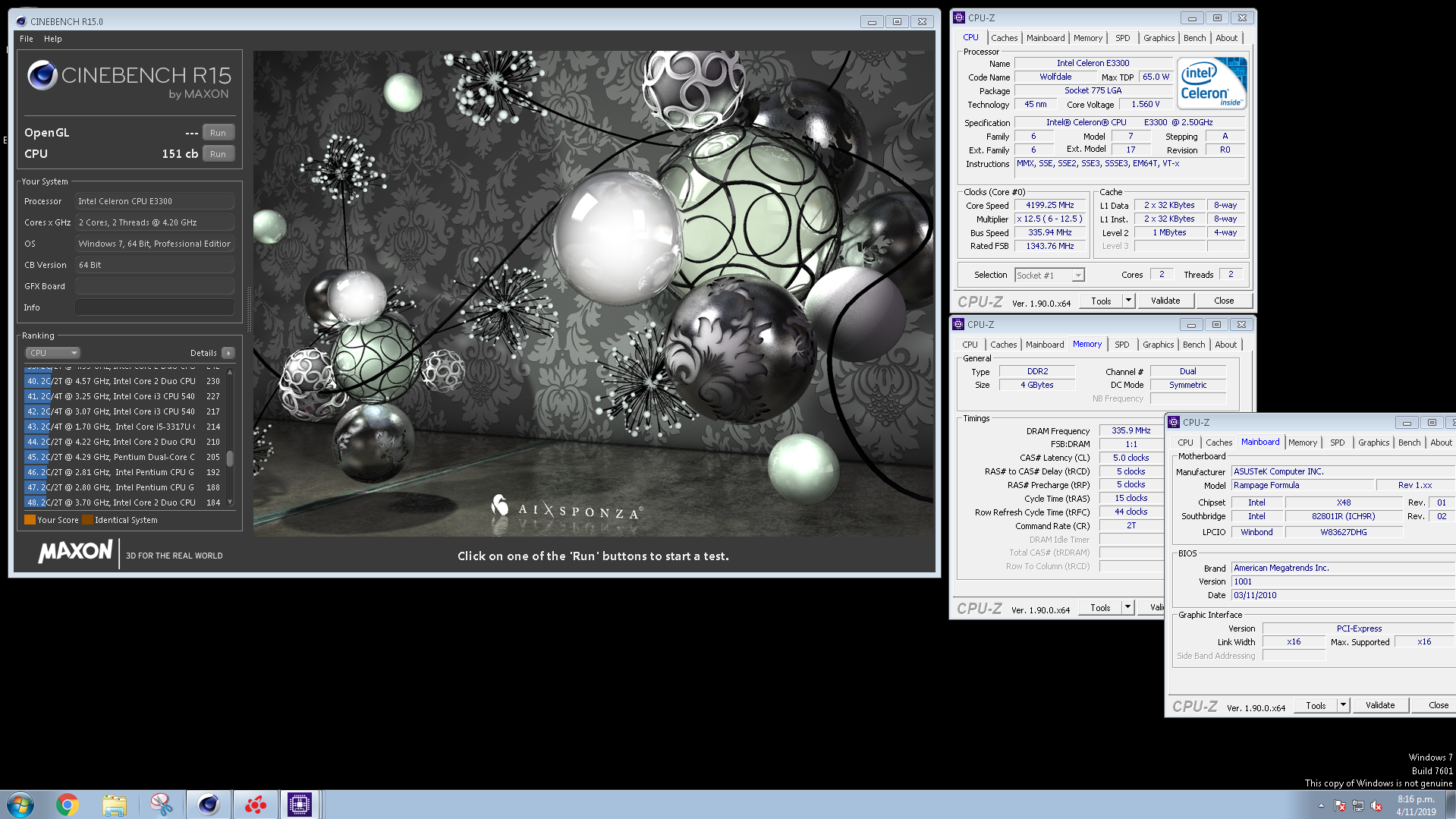Launch Google Chrome from the taskbar
1456x819 pixels.
(x=68, y=805)
